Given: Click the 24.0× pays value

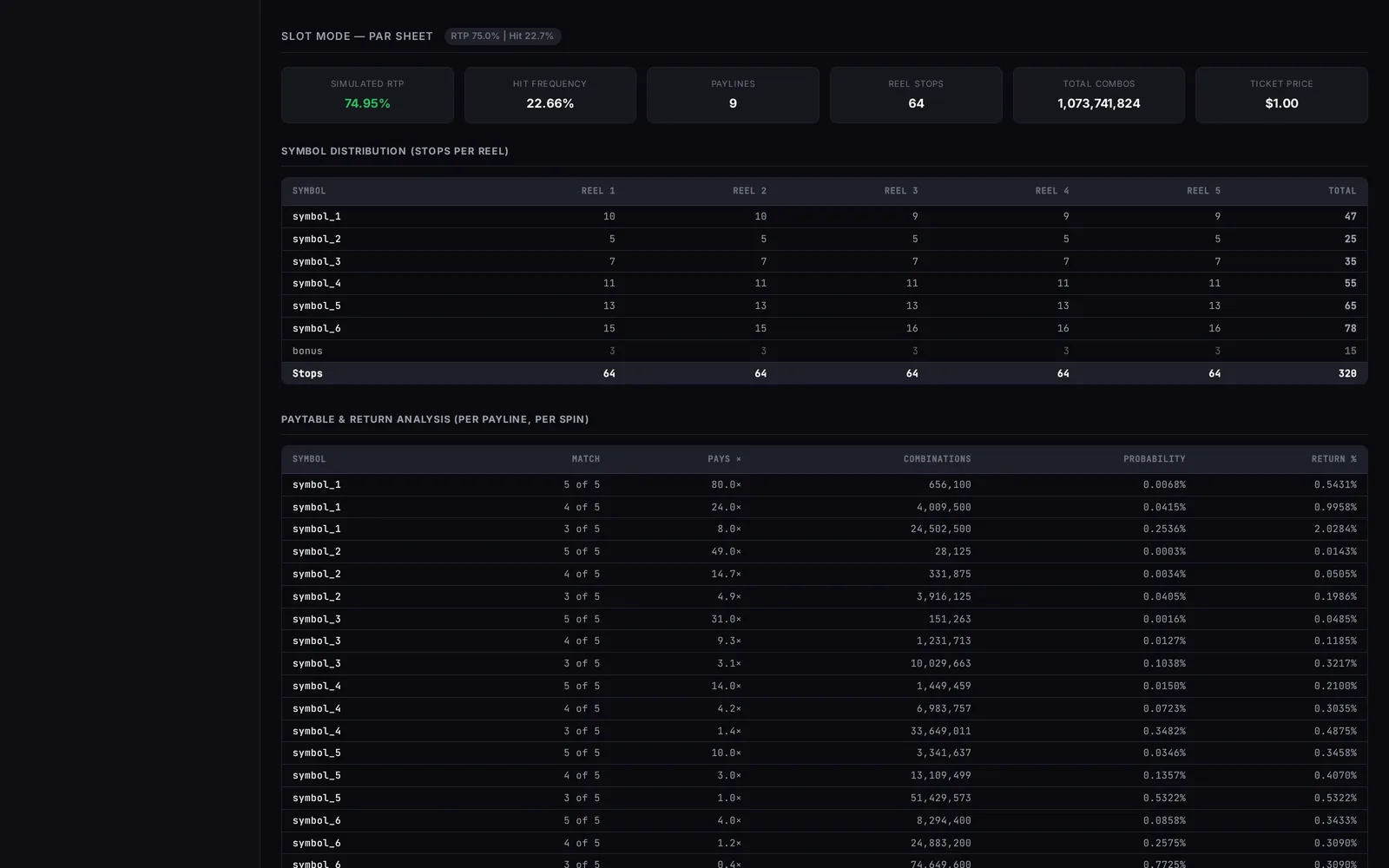Looking at the screenshot, I should click(727, 507).
